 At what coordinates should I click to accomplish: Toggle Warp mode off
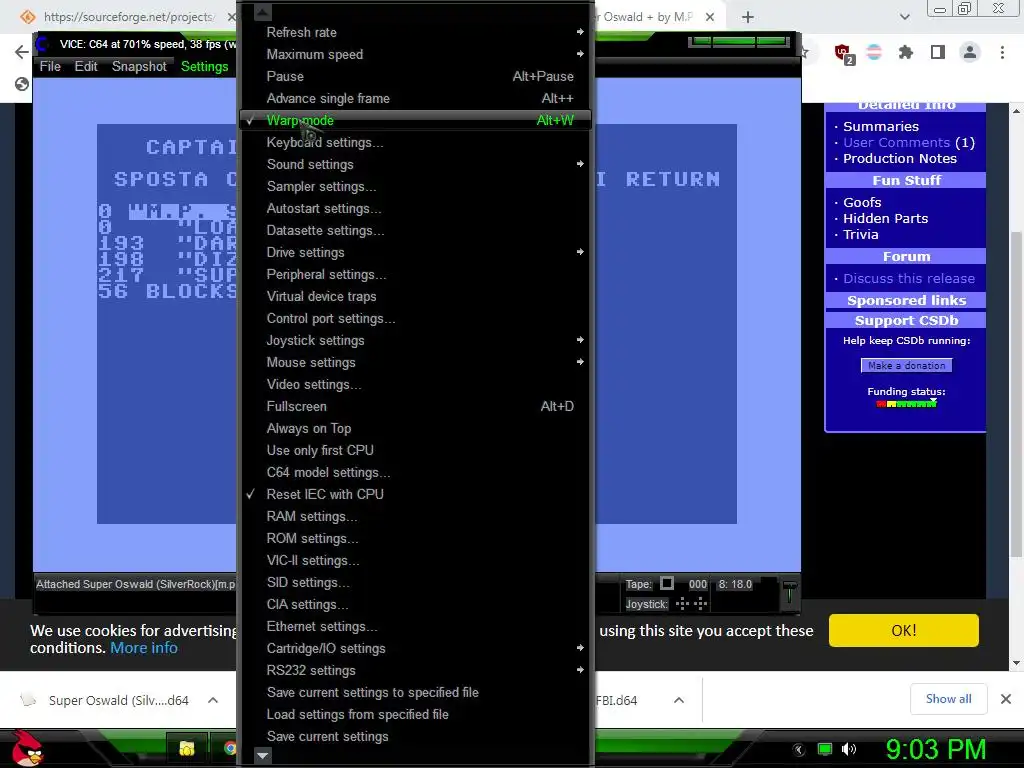415,120
